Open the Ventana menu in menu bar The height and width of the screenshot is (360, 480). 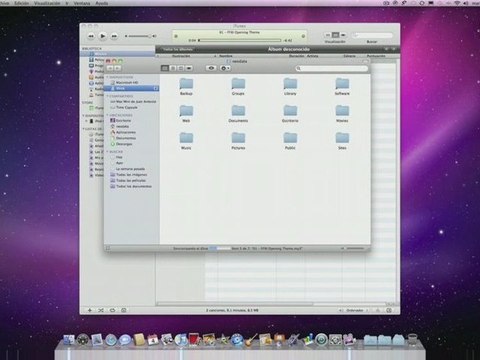pos(82,3)
